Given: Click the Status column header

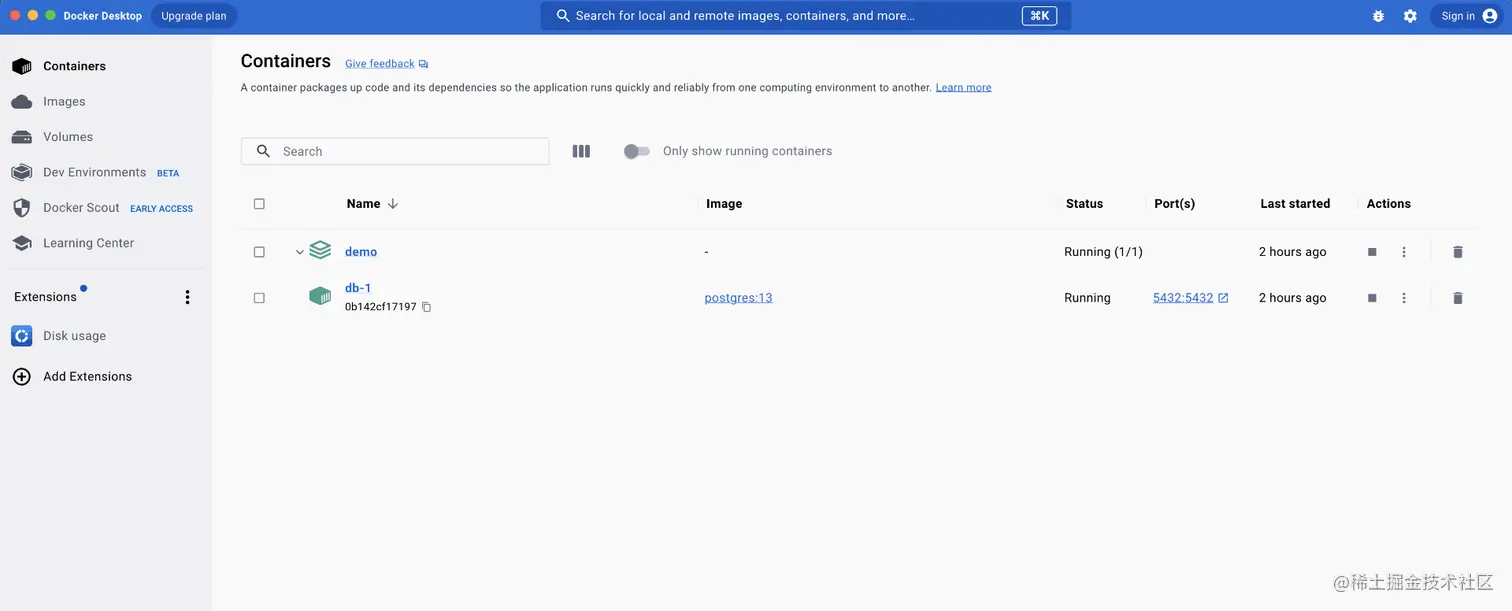Looking at the screenshot, I should pyautogui.click(x=1084, y=204).
